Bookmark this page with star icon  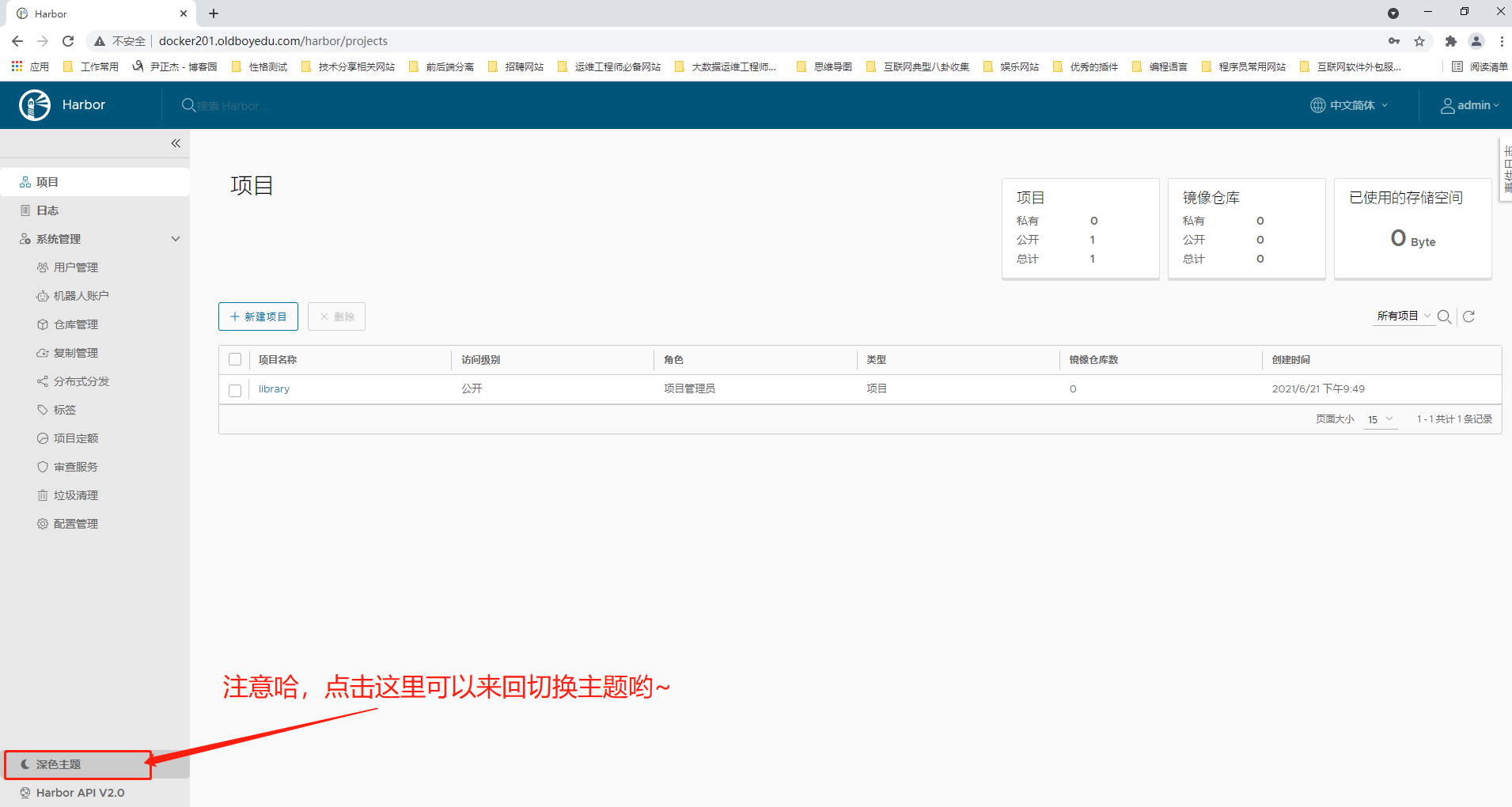1419,41
